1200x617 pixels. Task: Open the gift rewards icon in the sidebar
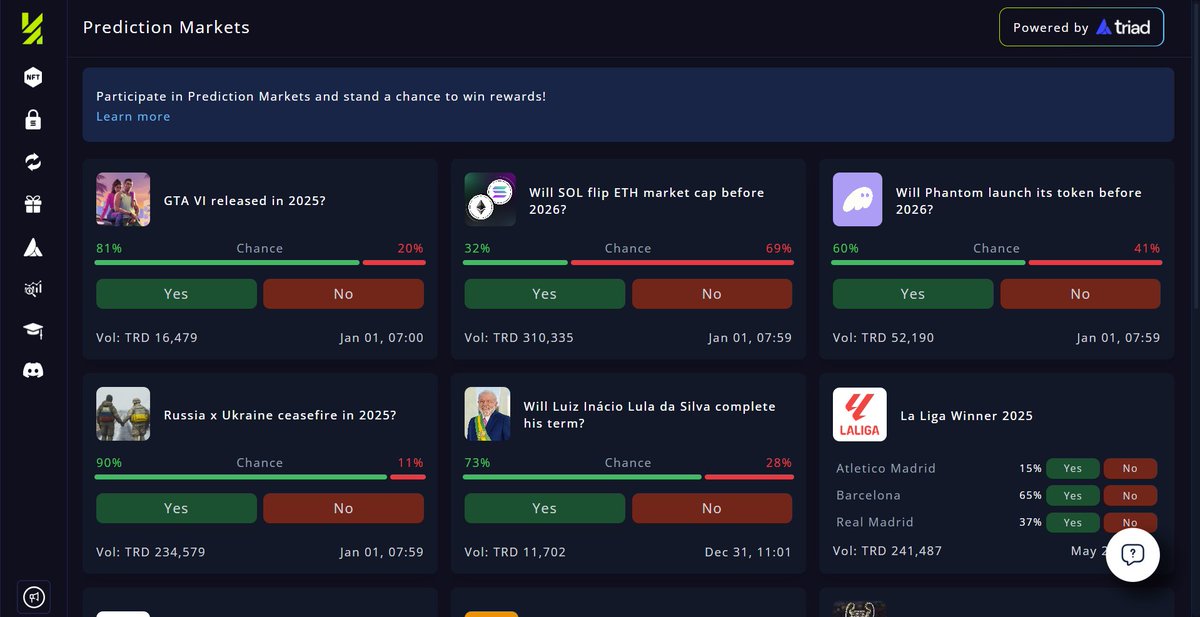pos(33,204)
